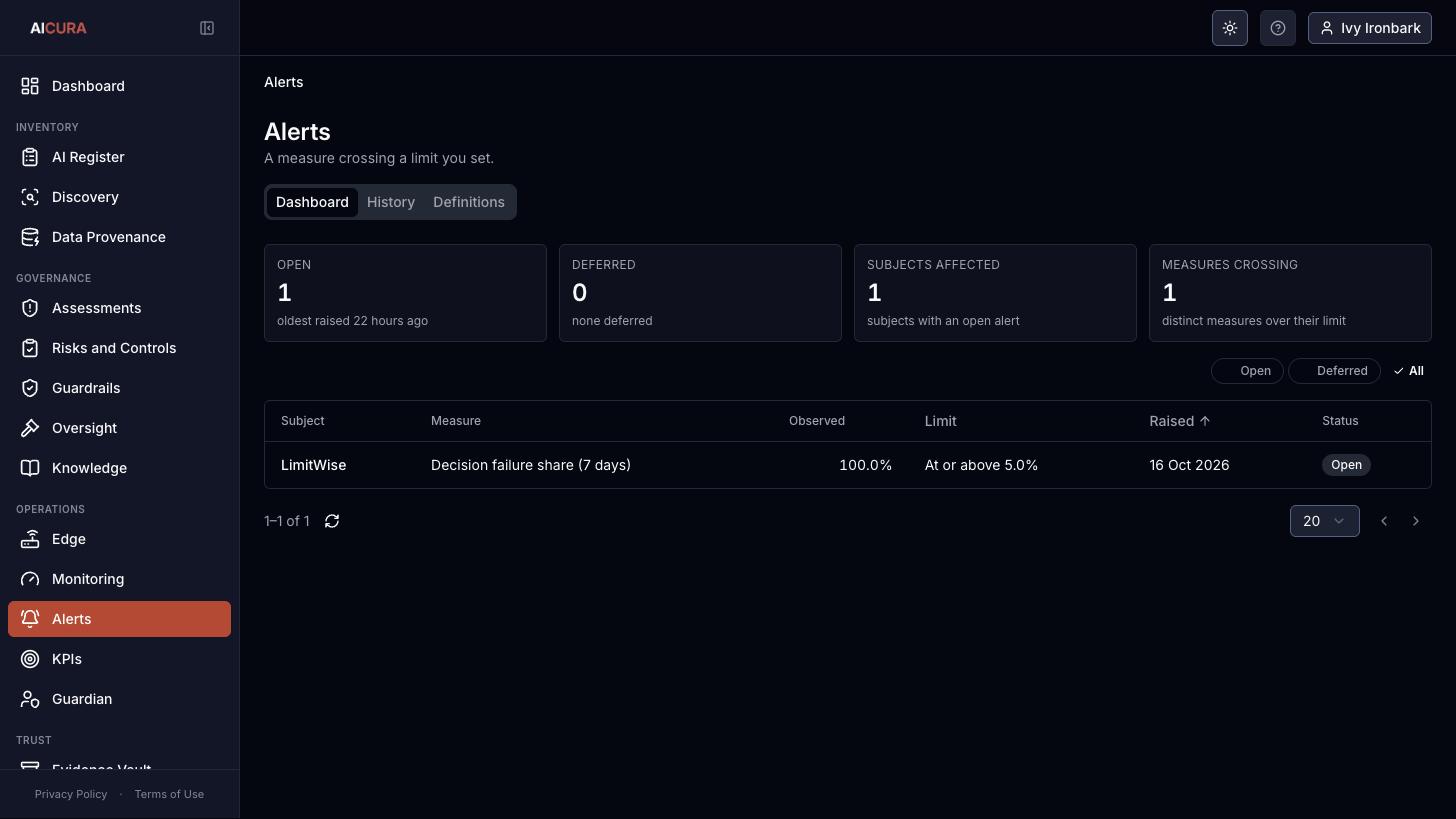Open the Terms of Use link
The width and height of the screenshot is (1456, 819).
click(x=169, y=794)
